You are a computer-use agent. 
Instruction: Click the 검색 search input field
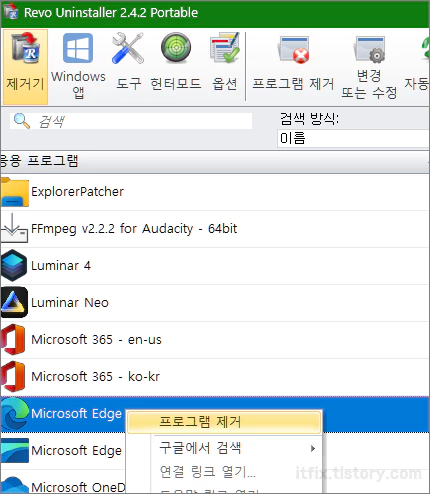131,121
